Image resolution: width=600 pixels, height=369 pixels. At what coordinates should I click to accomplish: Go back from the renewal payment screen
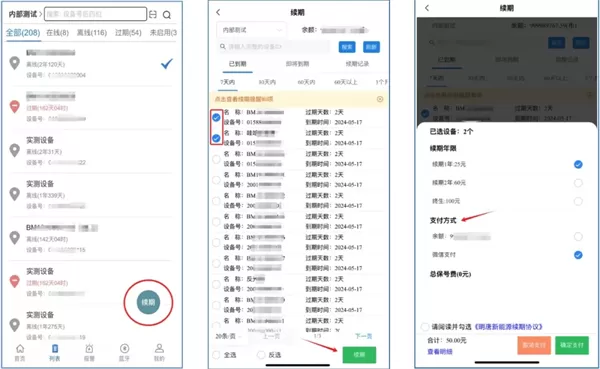[427, 8]
